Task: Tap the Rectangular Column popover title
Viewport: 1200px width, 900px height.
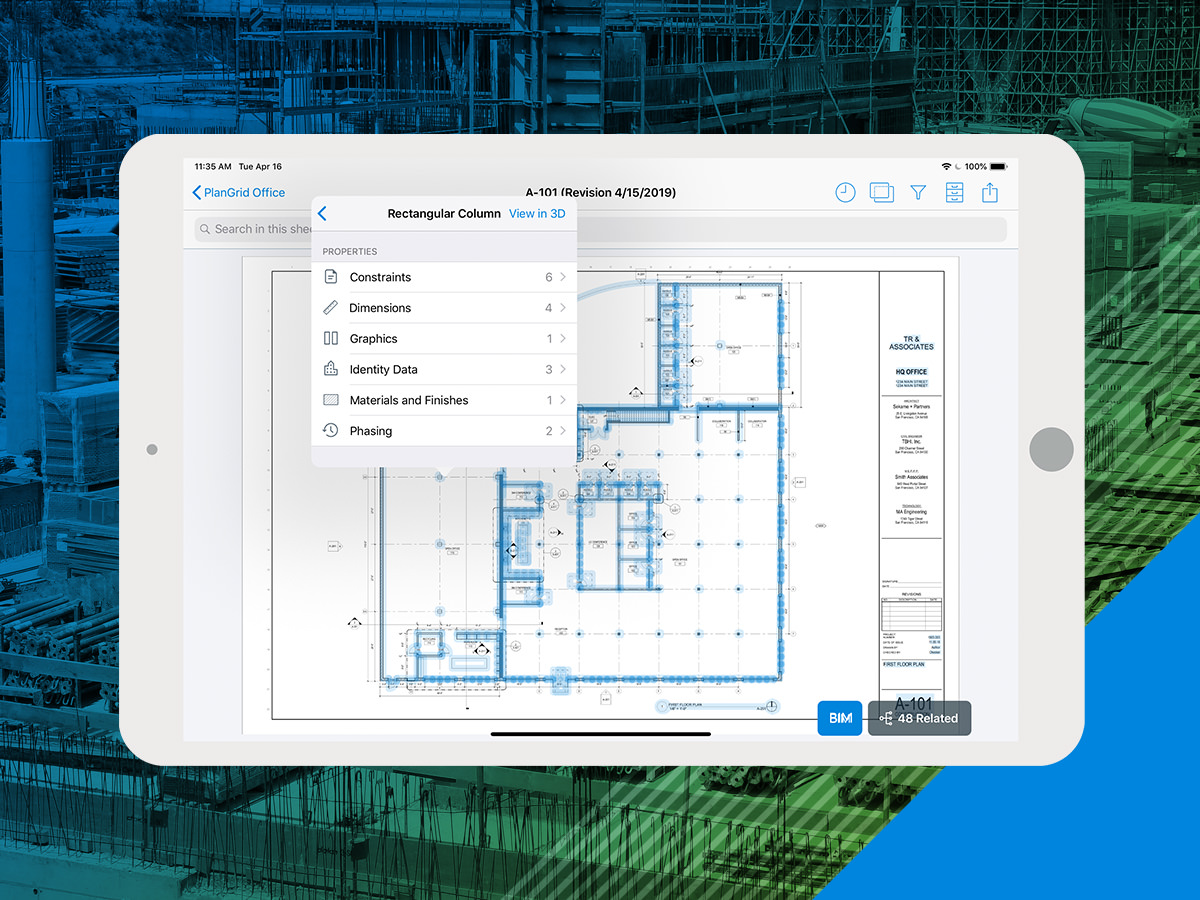Action: point(444,214)
